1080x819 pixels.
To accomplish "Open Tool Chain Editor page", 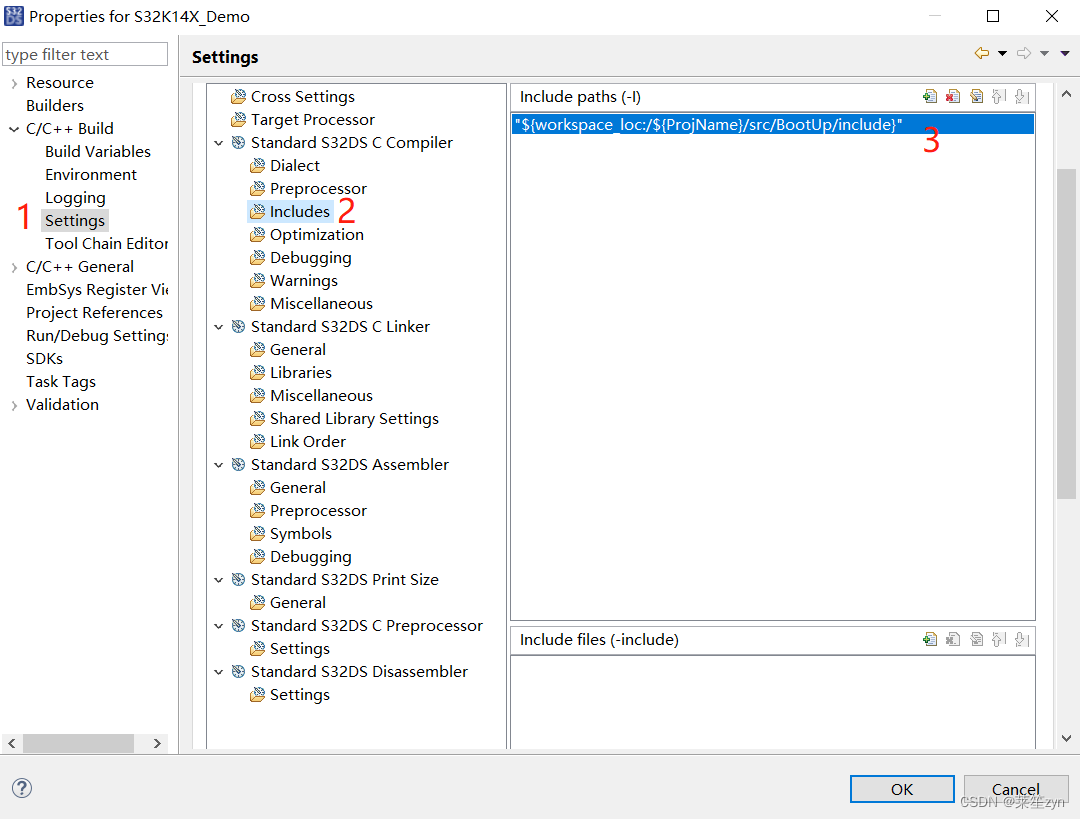I will (x=107, y=243).
